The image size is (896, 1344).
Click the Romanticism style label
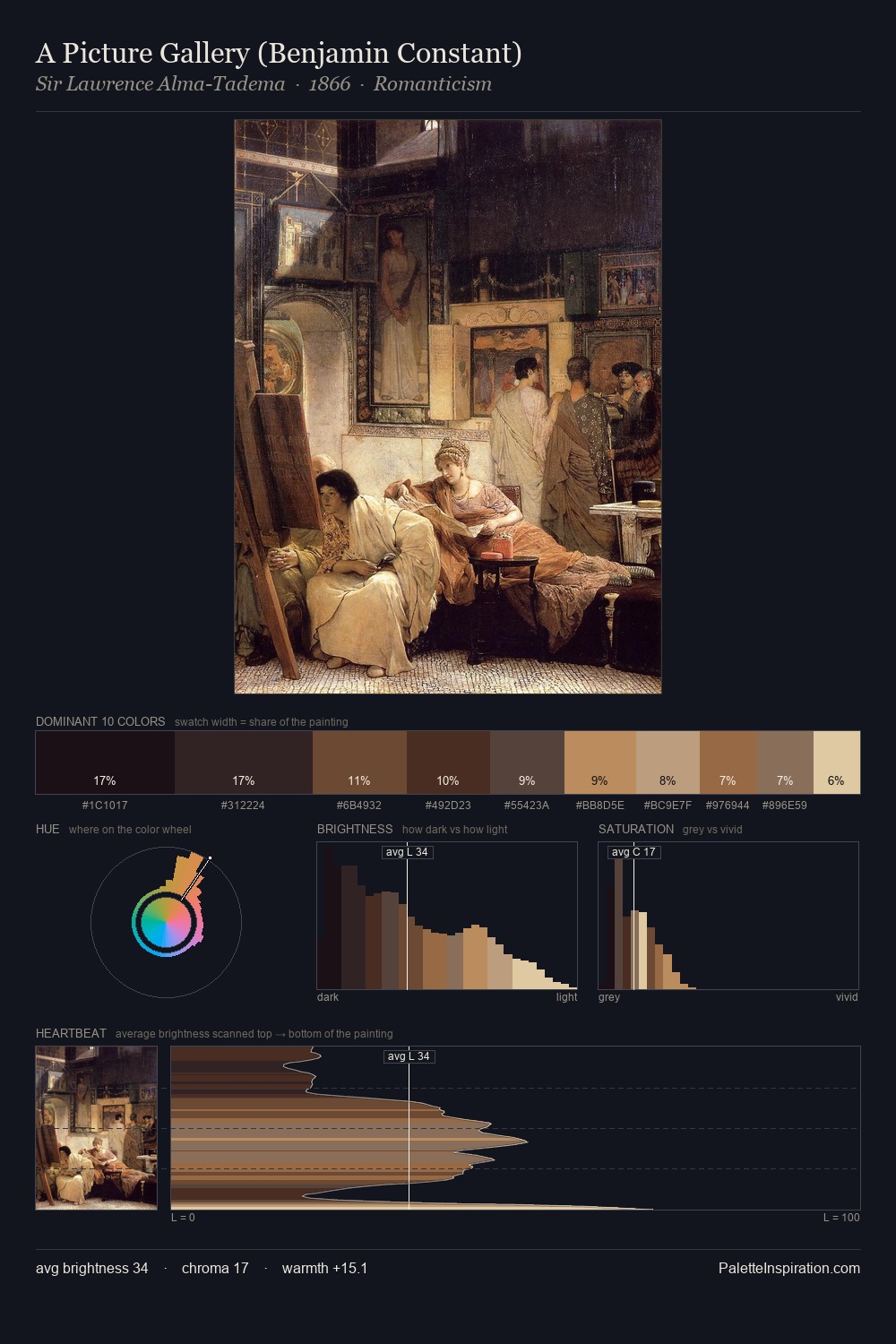[x=433, y=84]
